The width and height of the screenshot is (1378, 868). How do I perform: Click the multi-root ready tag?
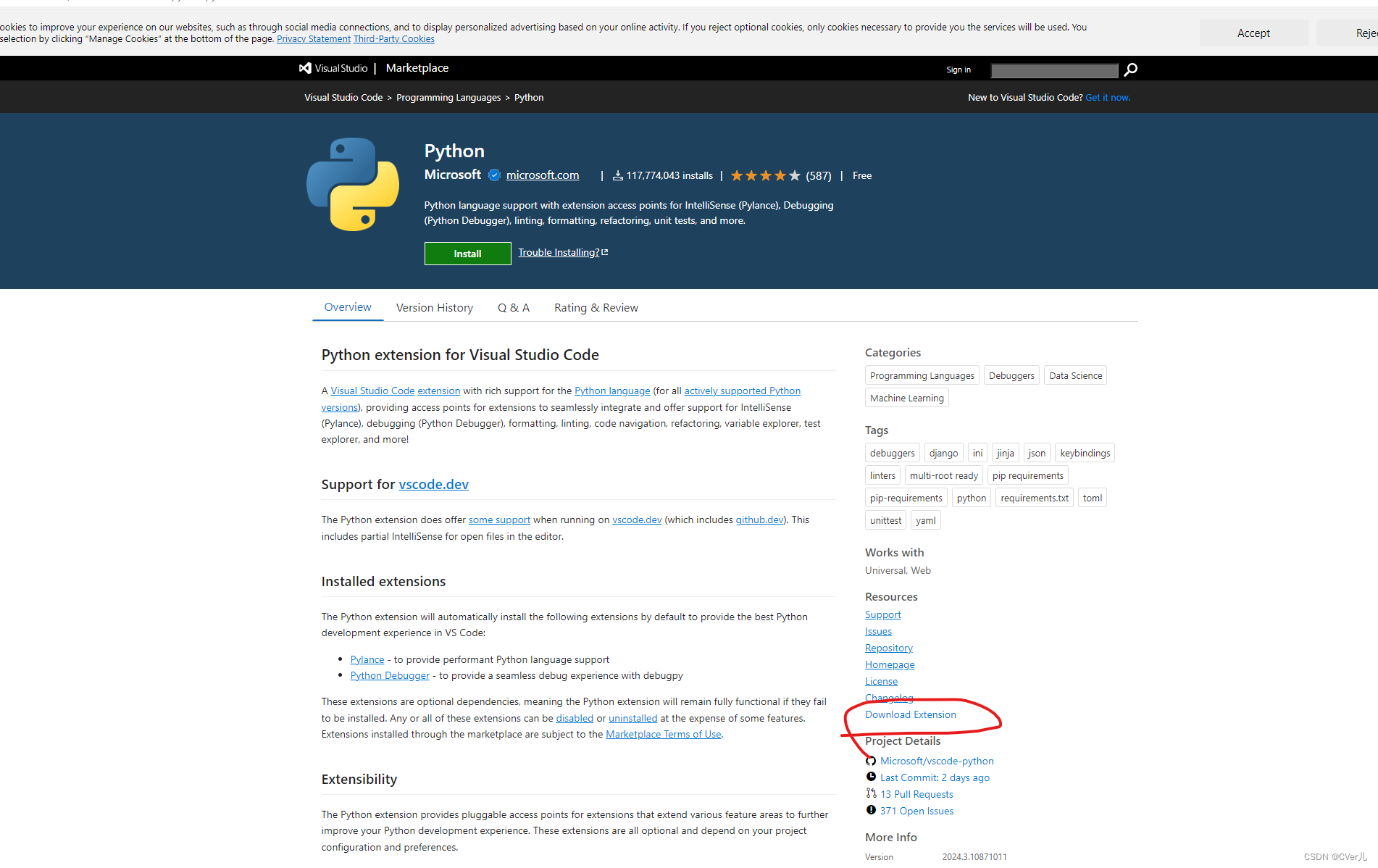944,475
